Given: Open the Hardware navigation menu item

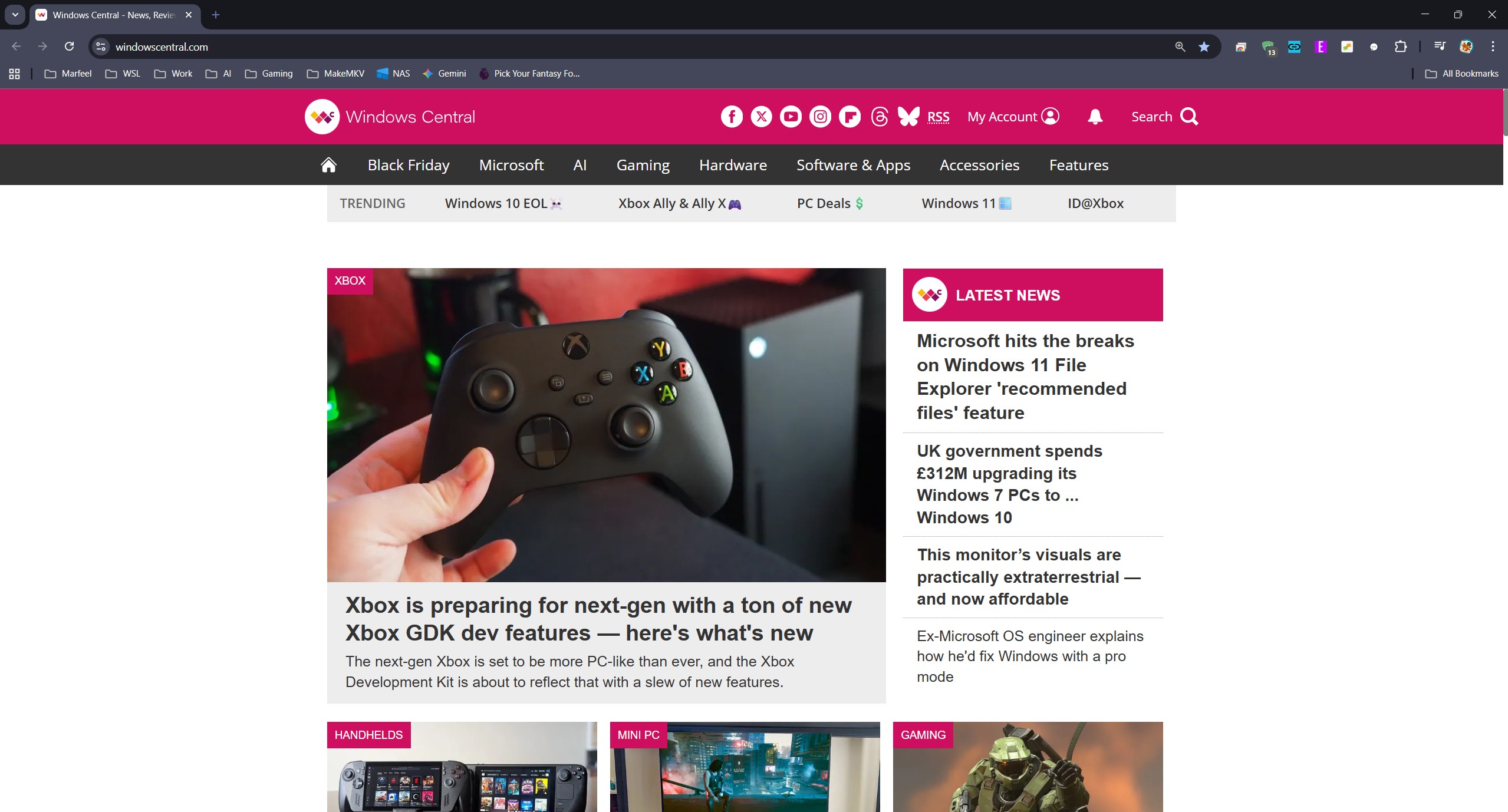Looking at the screenshot, I should pos(733,165).
